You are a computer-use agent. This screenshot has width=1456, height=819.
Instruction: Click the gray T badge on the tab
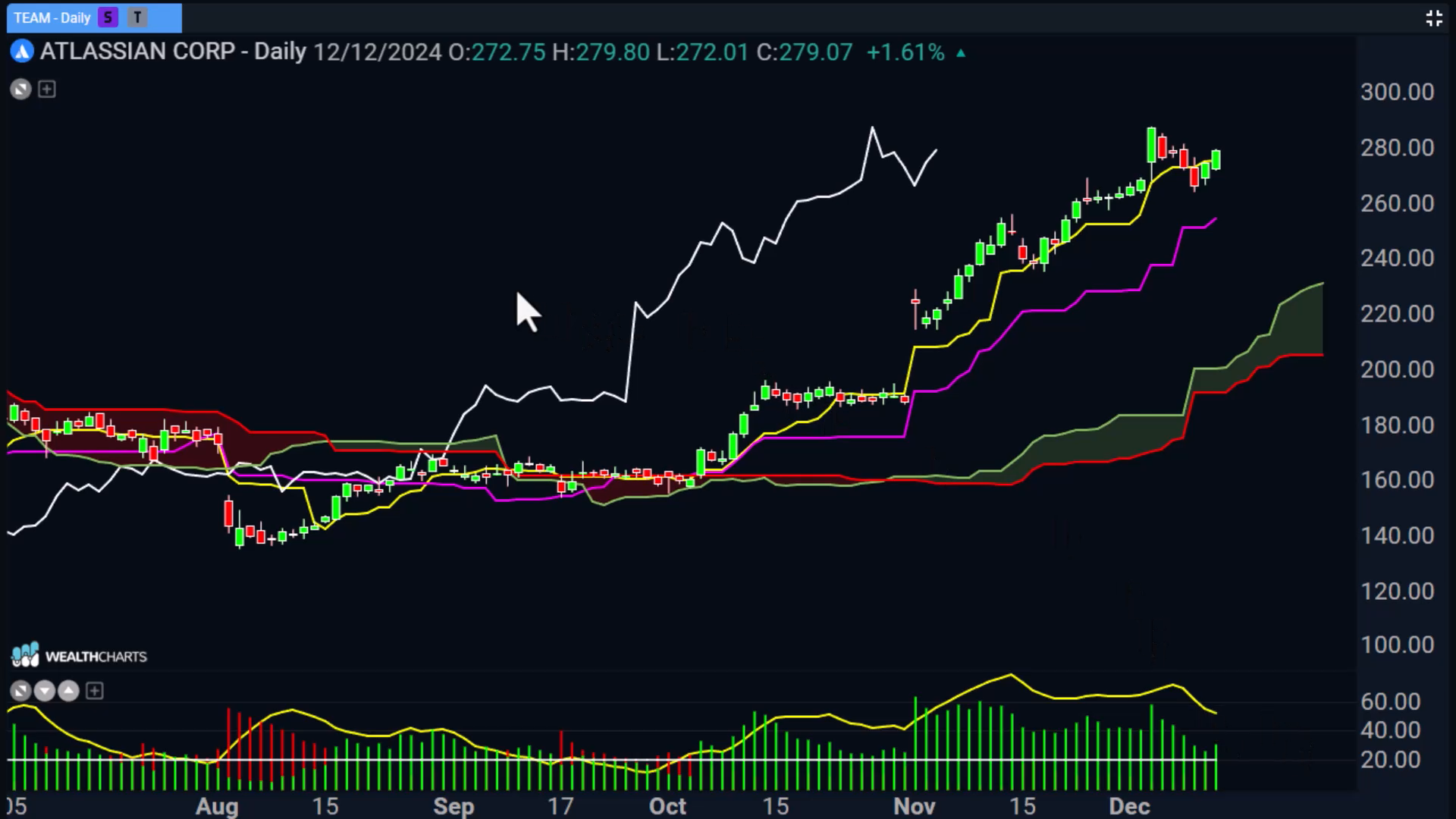click(x=137, y=17)
